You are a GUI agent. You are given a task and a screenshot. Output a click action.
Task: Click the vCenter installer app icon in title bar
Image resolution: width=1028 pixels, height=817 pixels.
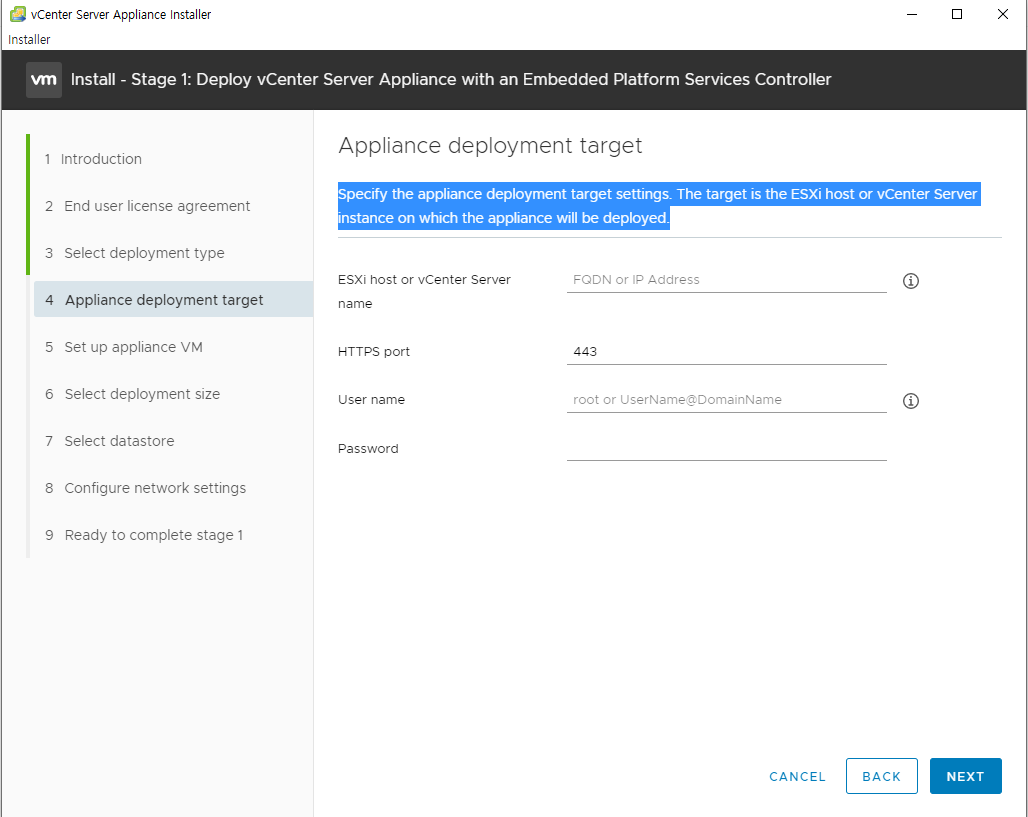point(18,14)
